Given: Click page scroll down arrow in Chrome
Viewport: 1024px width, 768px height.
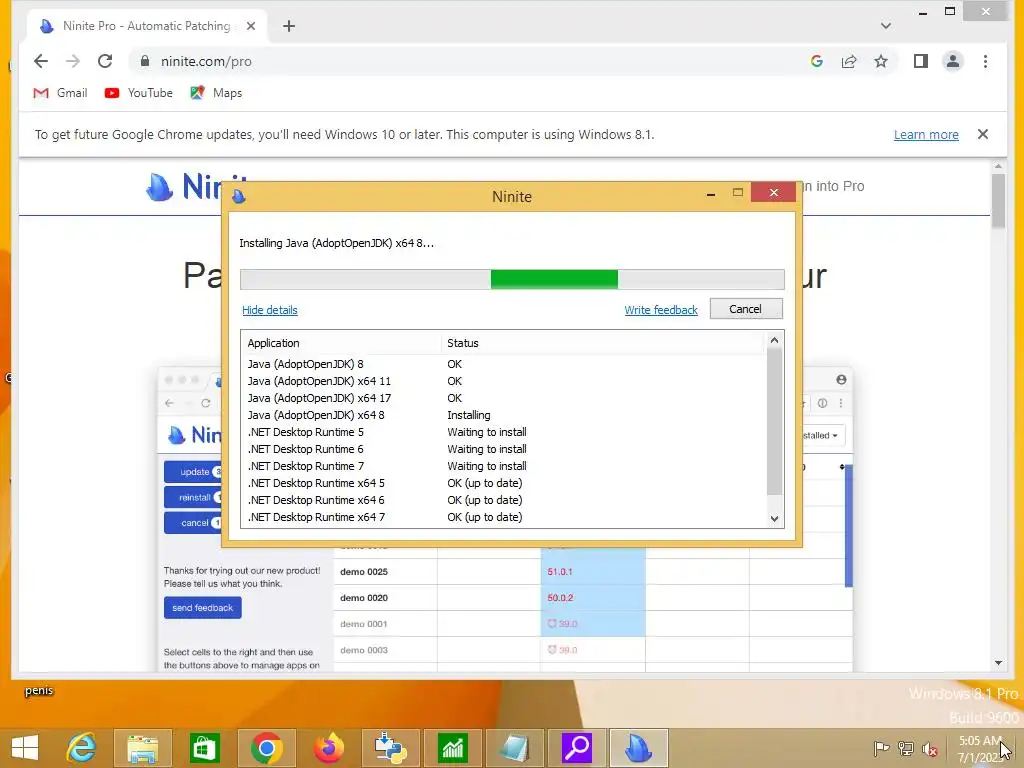Looking at the screenshot, I should [x=998, y=663].
